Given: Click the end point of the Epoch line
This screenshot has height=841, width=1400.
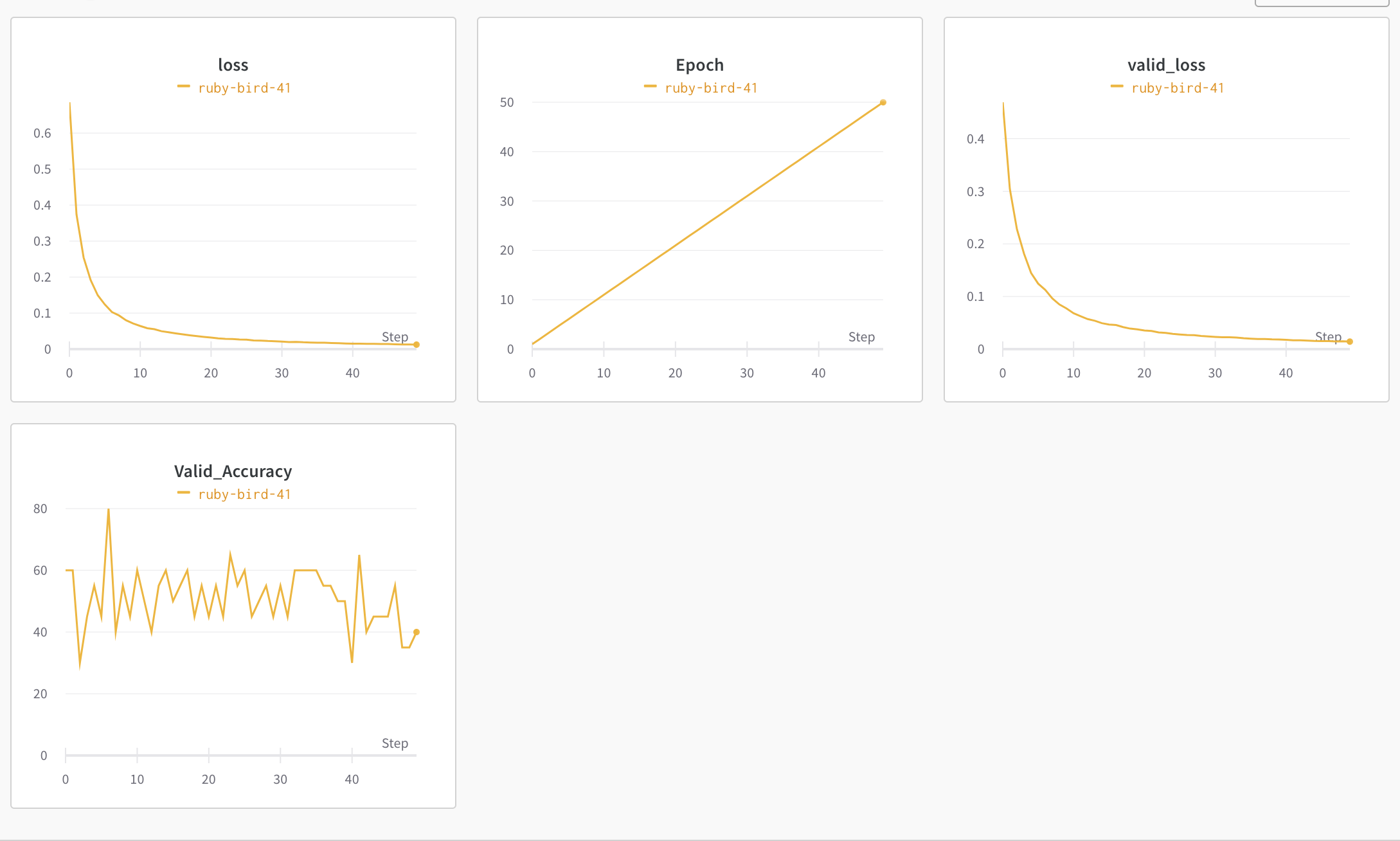Looking at the screenshot, I should 883,102.
